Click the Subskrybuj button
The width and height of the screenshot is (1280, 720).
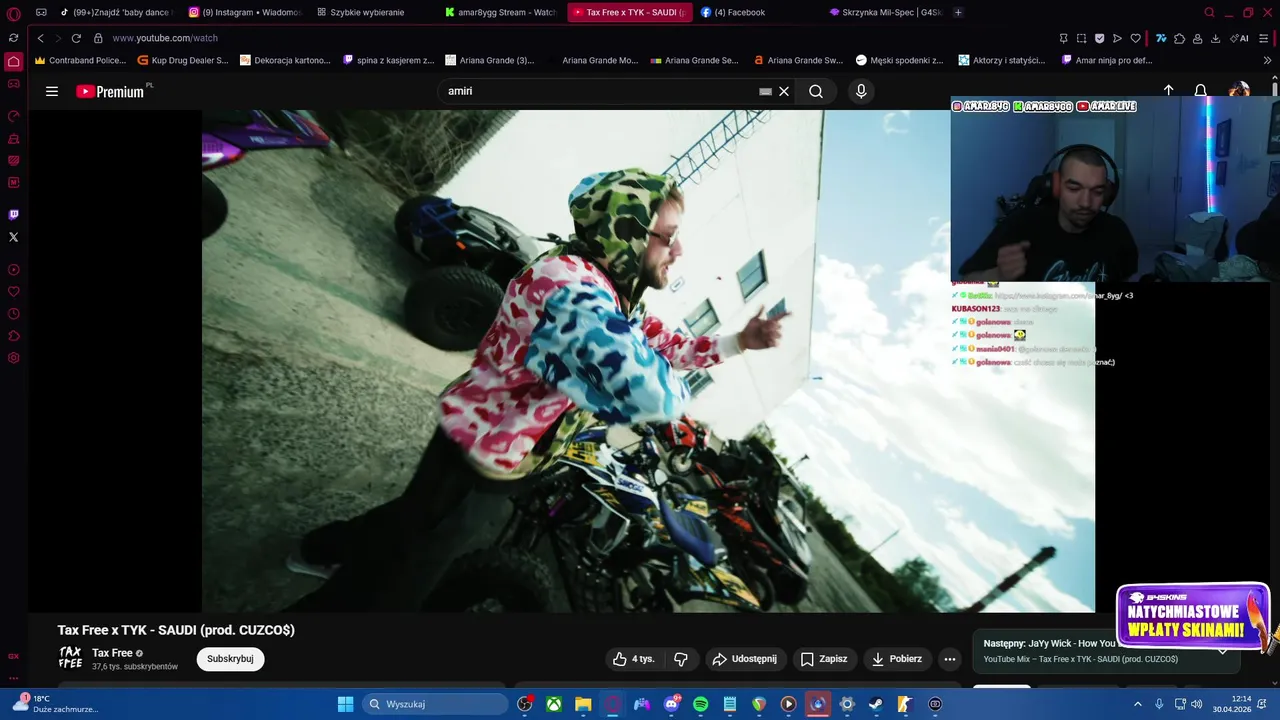point(230,659)
